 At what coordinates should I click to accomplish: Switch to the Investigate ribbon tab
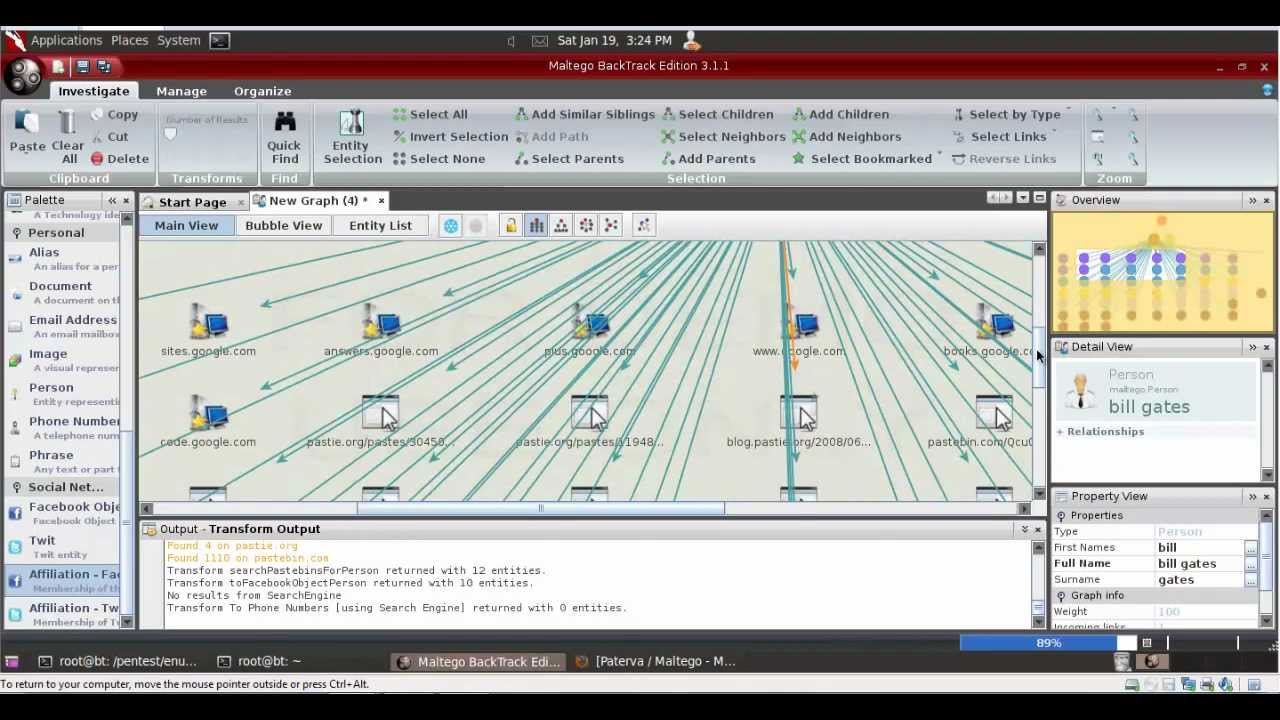93,91
